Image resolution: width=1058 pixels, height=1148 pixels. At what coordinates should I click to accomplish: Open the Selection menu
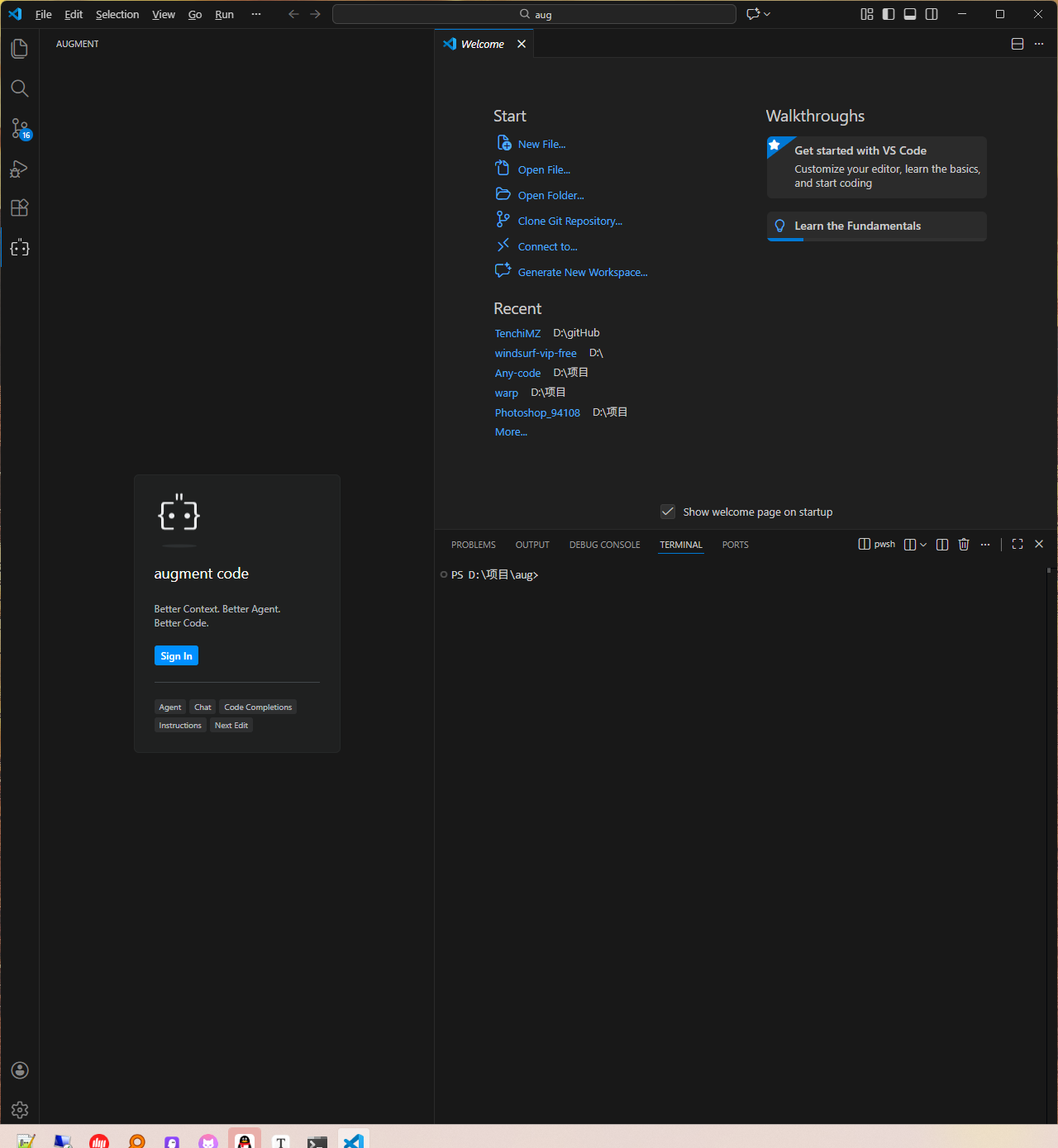[117, 14]
